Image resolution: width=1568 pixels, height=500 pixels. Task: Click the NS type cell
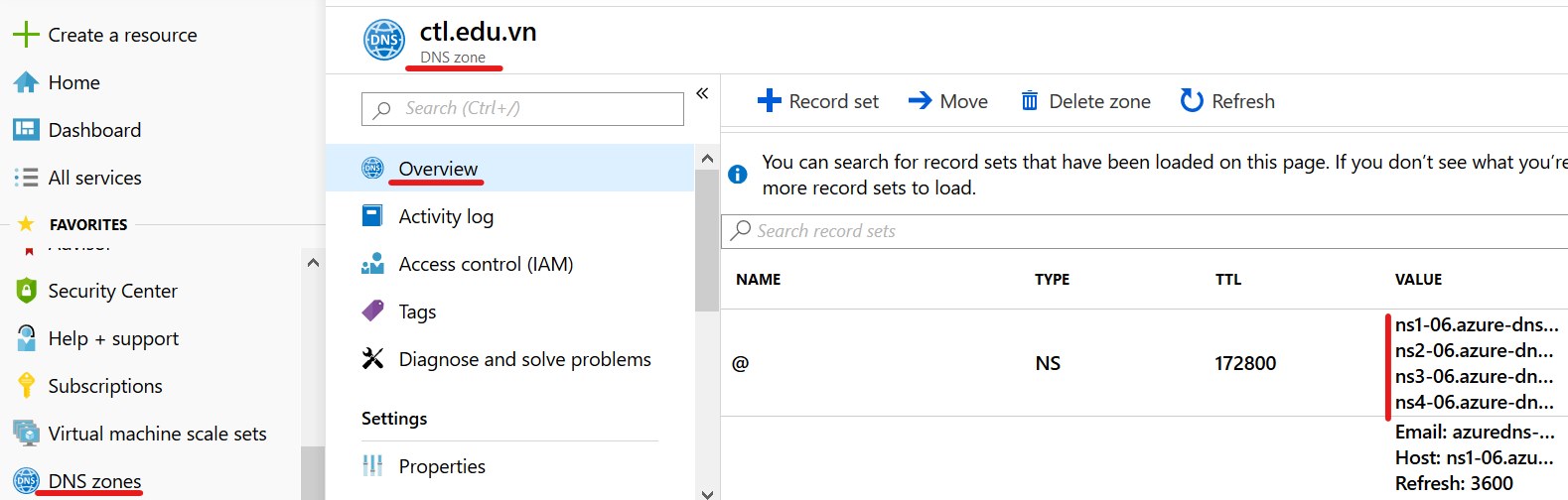pyautogui.click(x=1048, y=363)
